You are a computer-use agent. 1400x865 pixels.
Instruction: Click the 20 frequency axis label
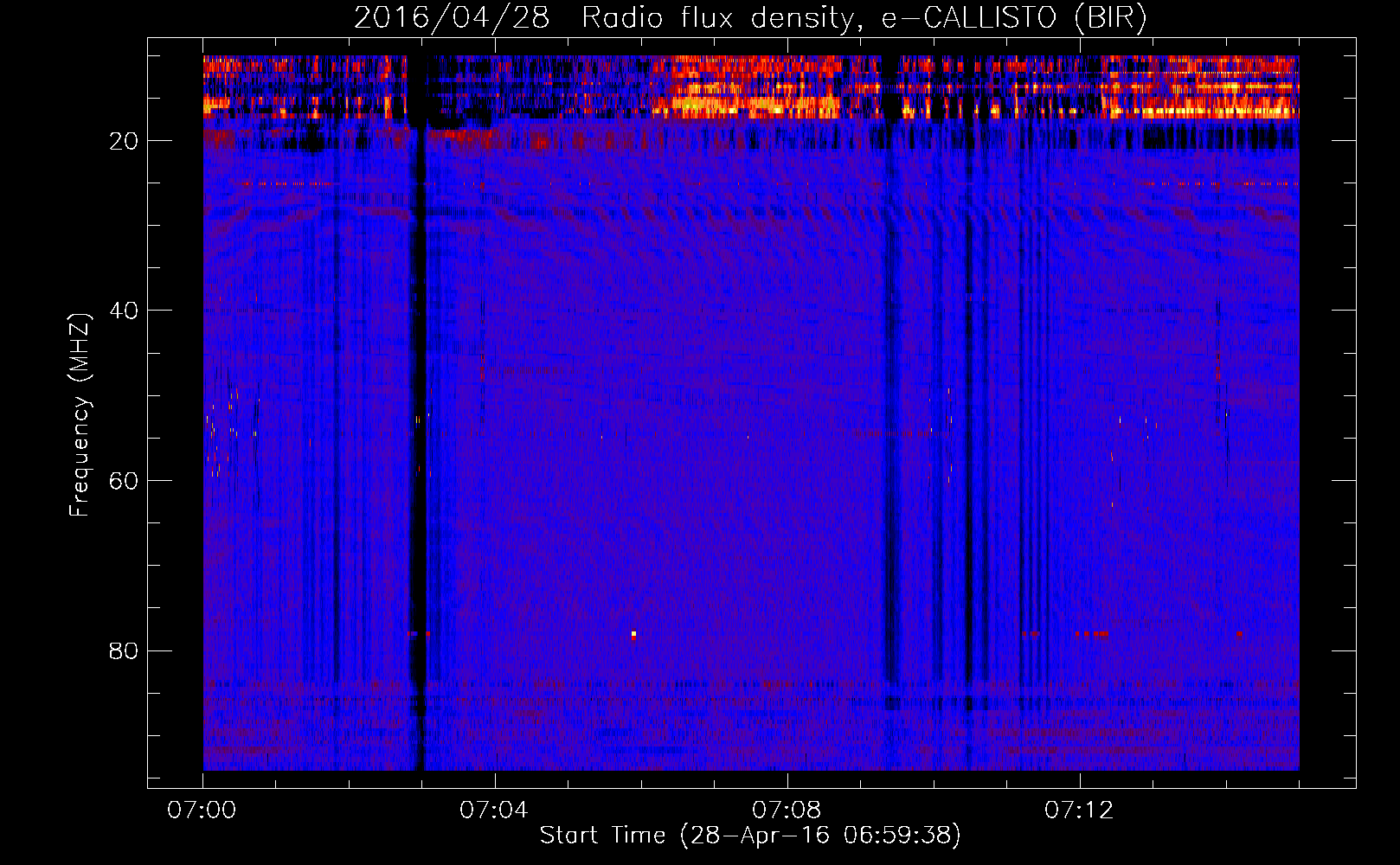pos(124,141)
